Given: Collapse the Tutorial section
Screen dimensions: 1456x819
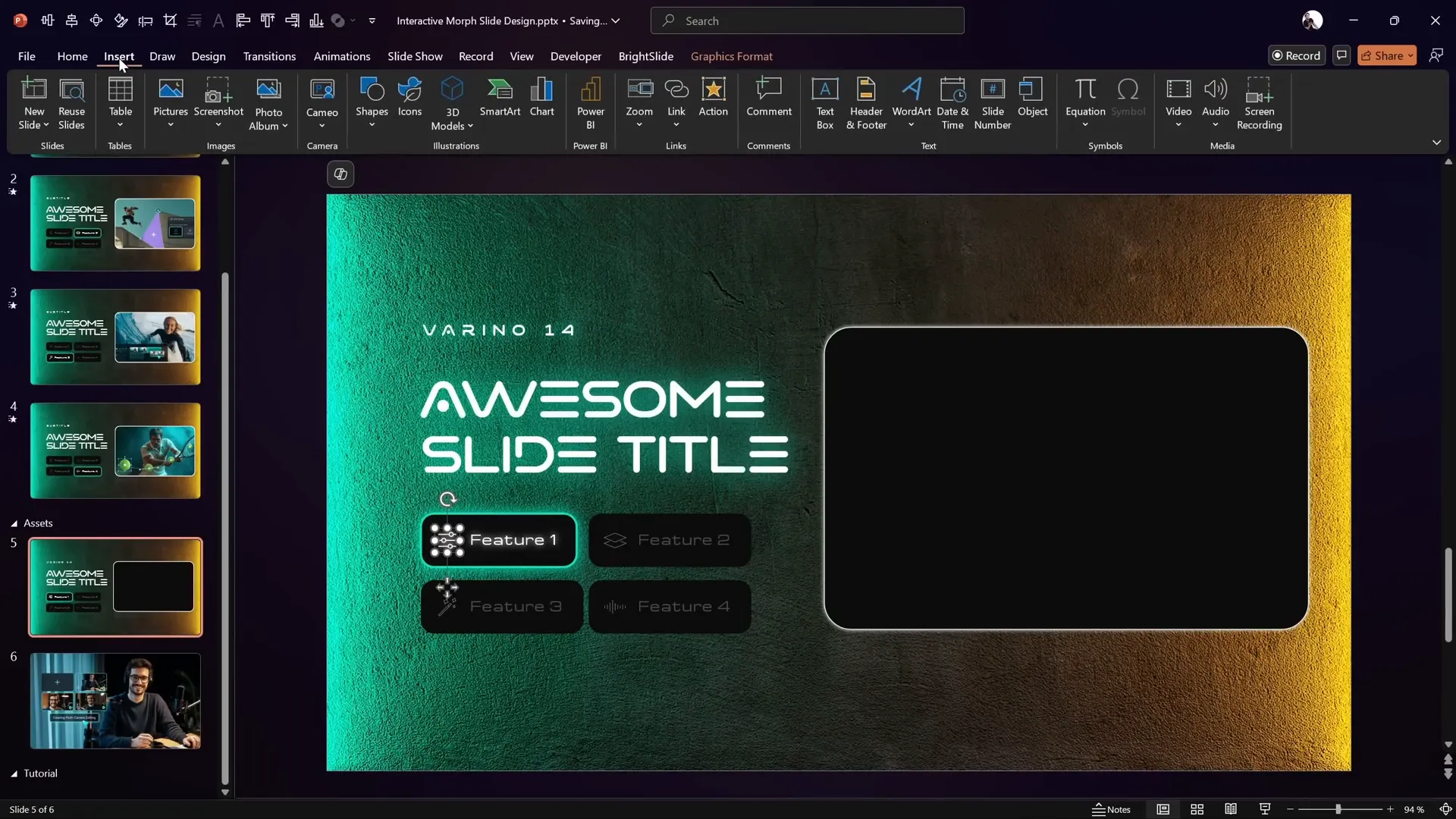Looking at the screenshot, I should pyautogui.click(x=14, y=773).
